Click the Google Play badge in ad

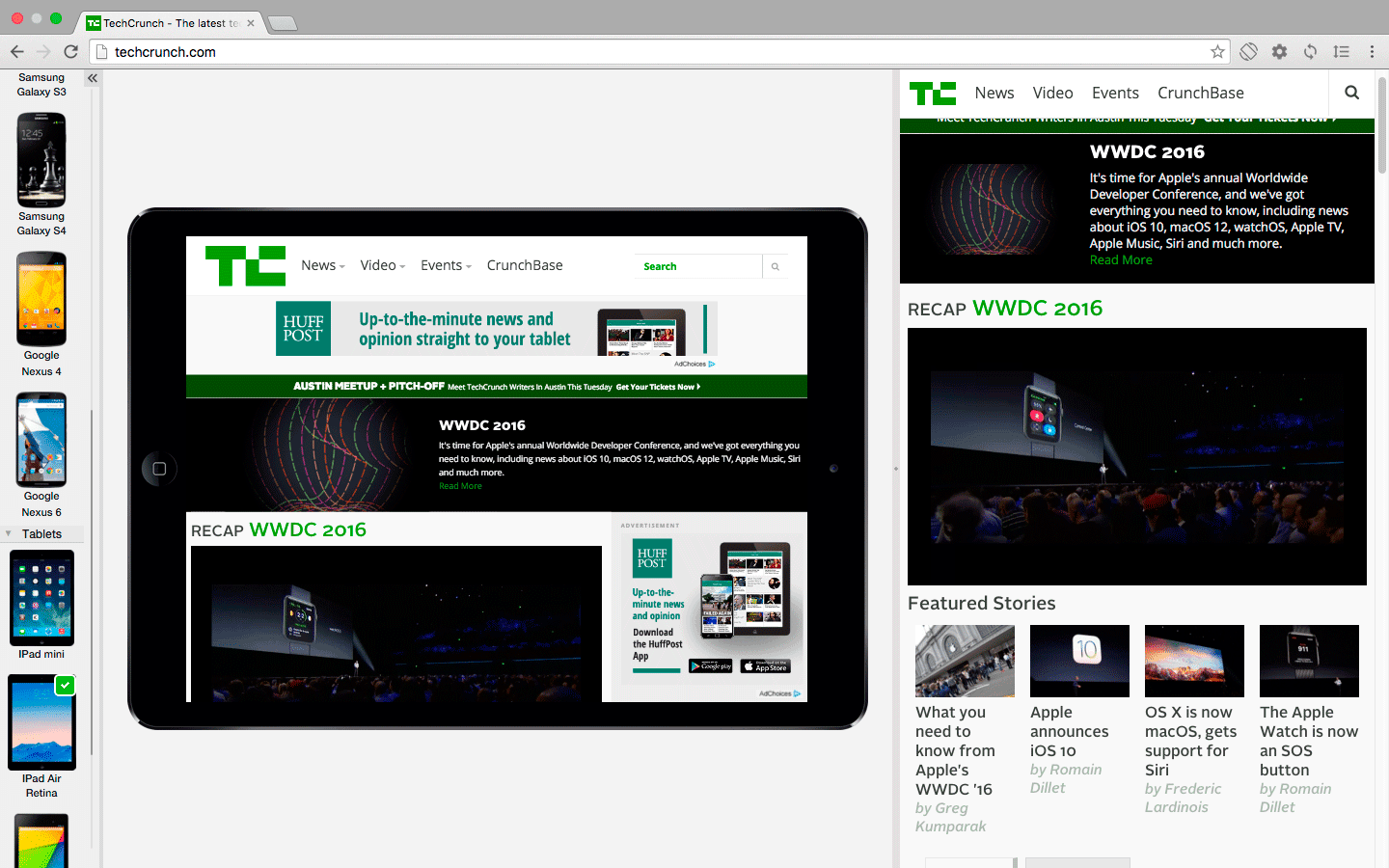711,666
